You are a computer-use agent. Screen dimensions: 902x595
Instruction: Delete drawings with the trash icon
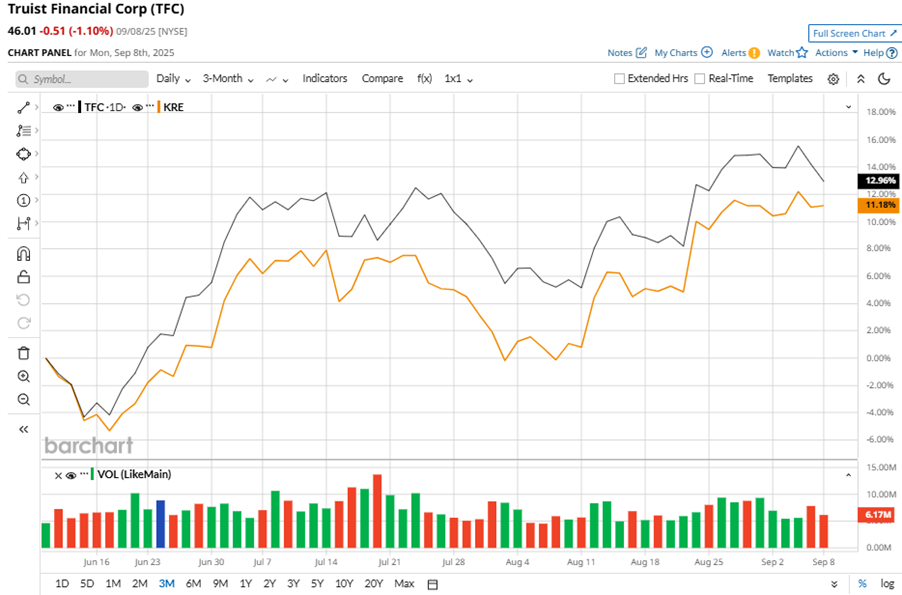click(23, 353)
